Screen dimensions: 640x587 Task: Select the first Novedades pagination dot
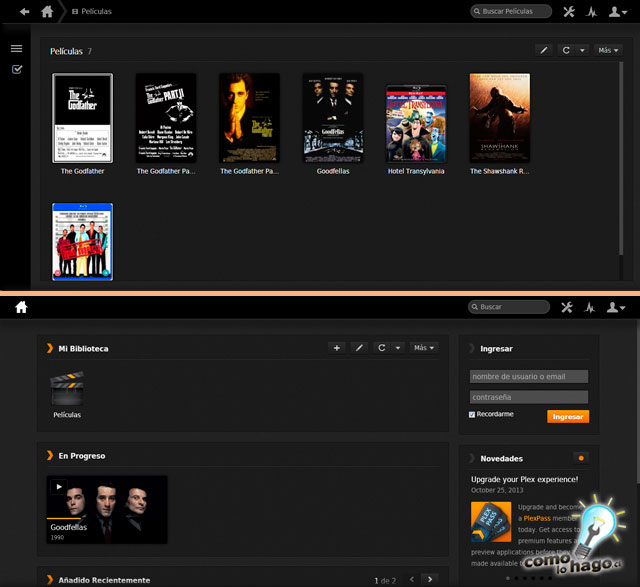pyautogui.click(x=508, y=578)
